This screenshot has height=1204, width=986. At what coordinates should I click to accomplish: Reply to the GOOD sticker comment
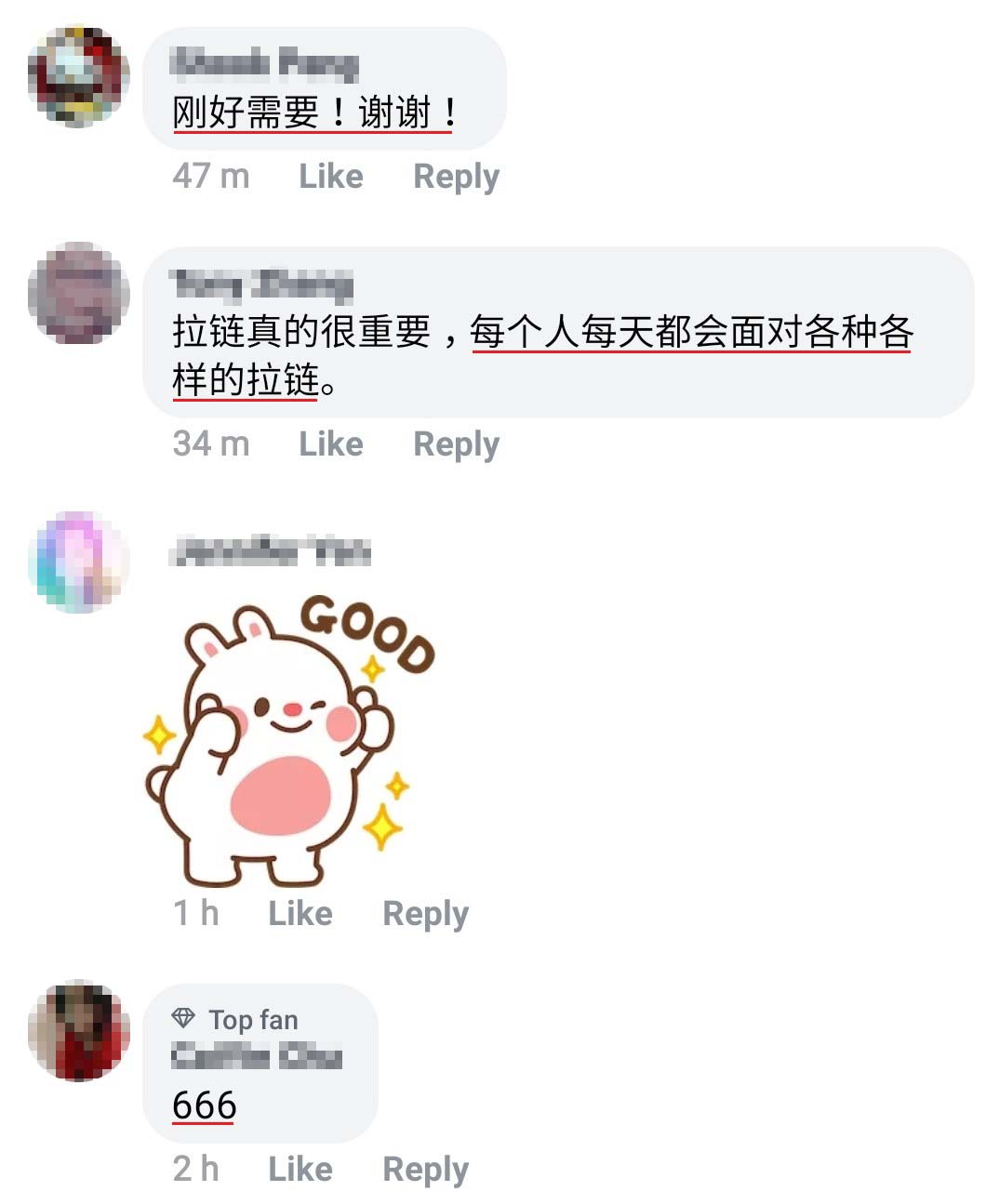pos(425,914)
